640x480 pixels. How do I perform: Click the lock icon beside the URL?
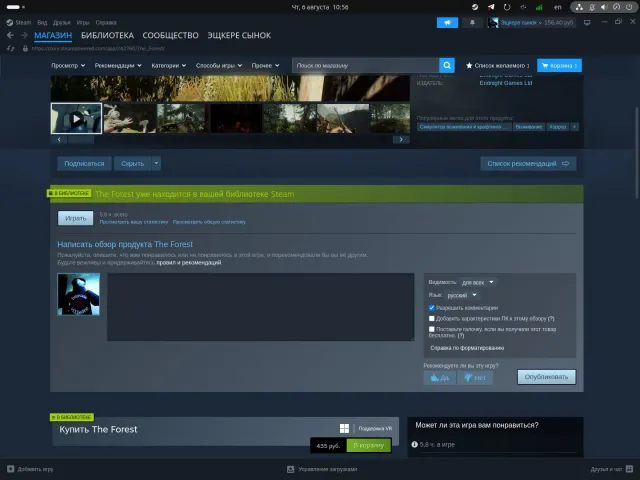coord(25,48)
